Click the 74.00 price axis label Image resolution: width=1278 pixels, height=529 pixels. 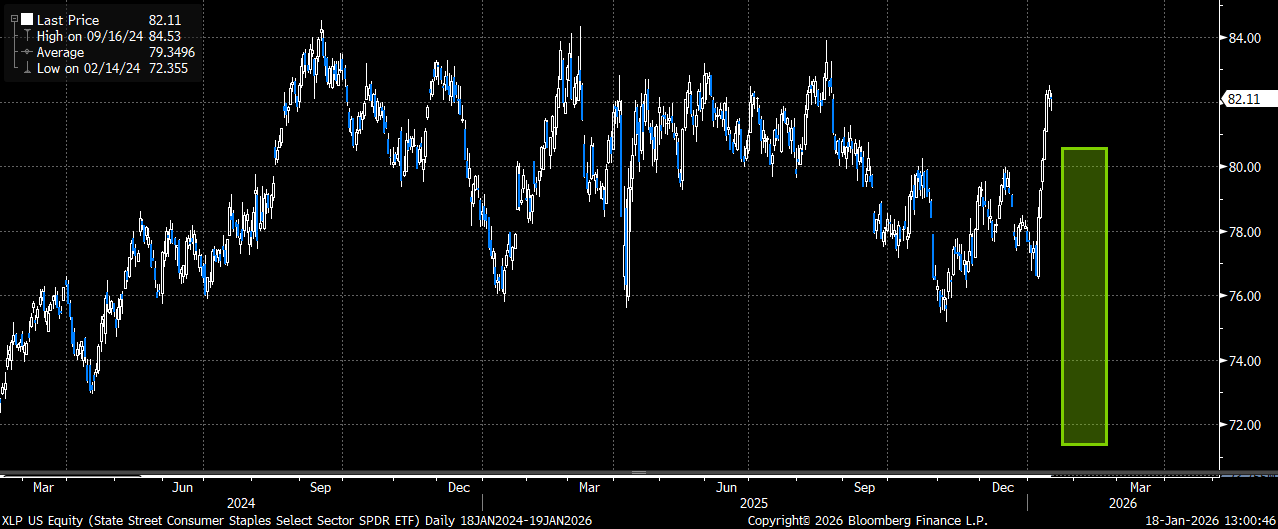pyautogui.click(x=1244, y=361)
